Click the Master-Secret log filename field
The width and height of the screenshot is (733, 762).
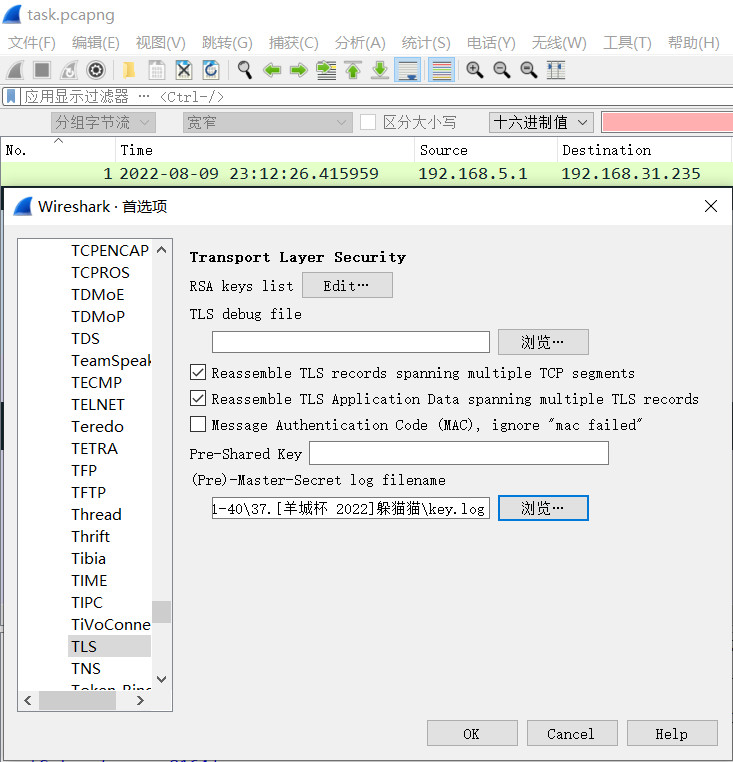350,508
